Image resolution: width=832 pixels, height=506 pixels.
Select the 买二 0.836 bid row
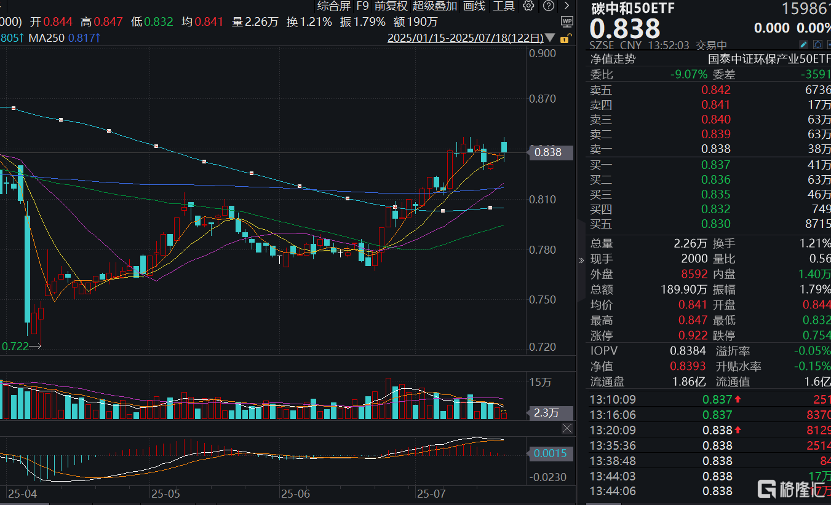(710, 180)
